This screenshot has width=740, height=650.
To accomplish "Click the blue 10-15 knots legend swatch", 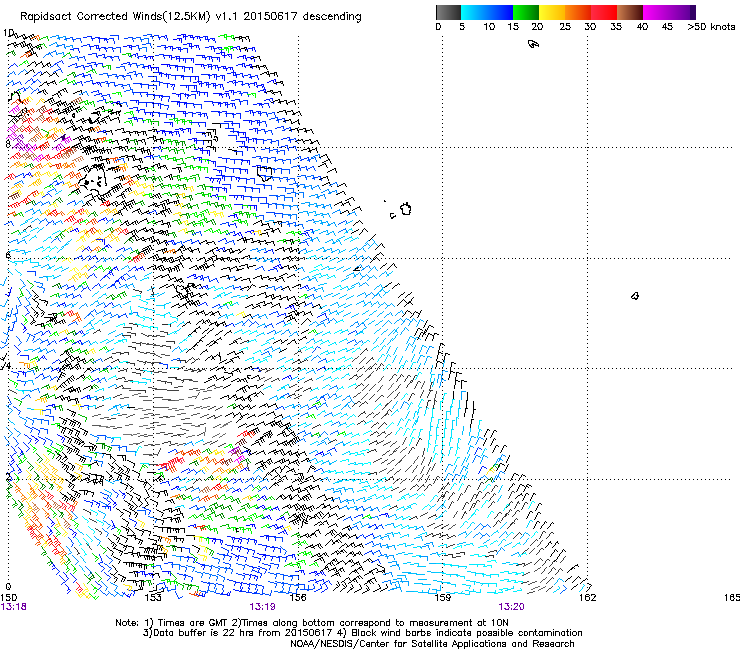I will [x=500, y=12].
